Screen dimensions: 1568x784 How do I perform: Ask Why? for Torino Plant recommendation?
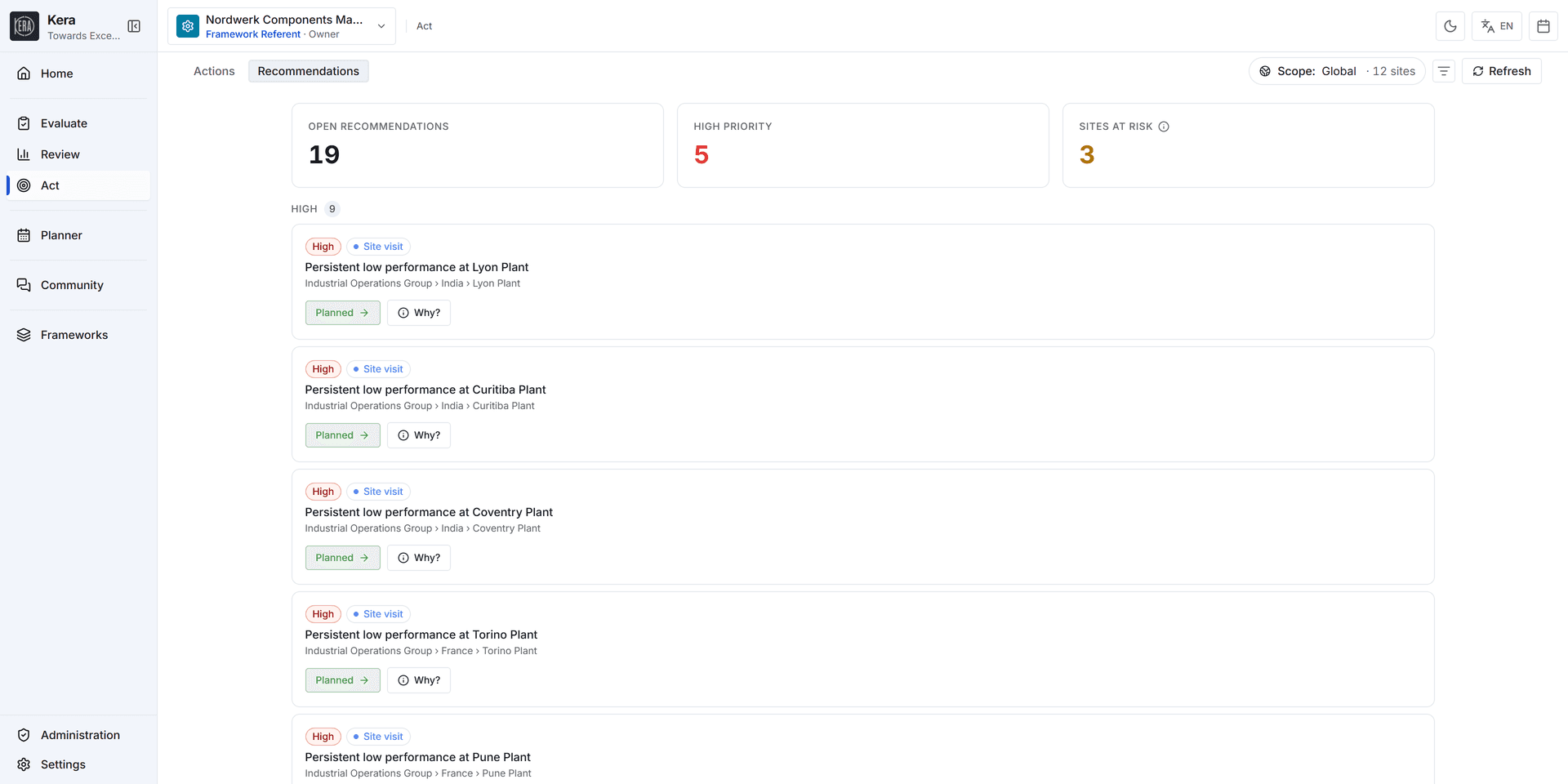click(419, 680)
